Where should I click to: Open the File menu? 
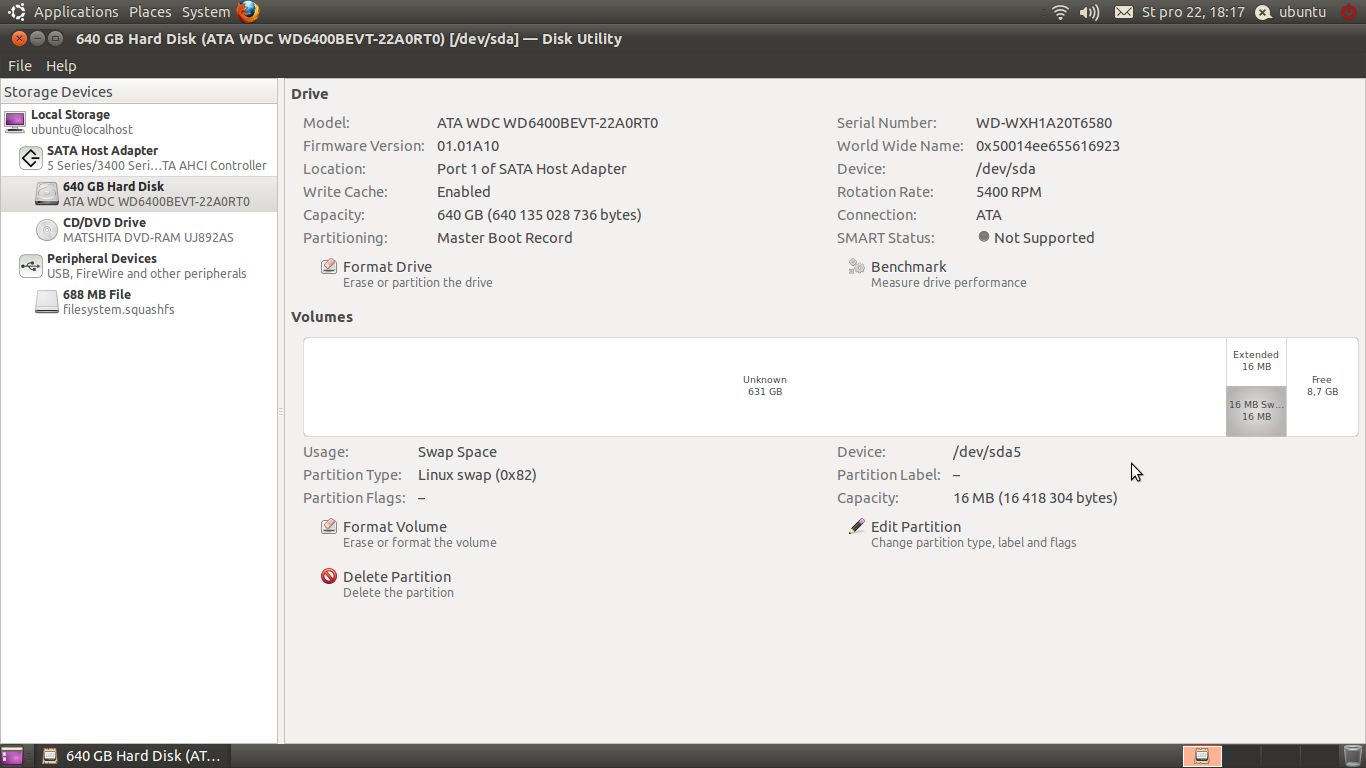tap(20, 66)
